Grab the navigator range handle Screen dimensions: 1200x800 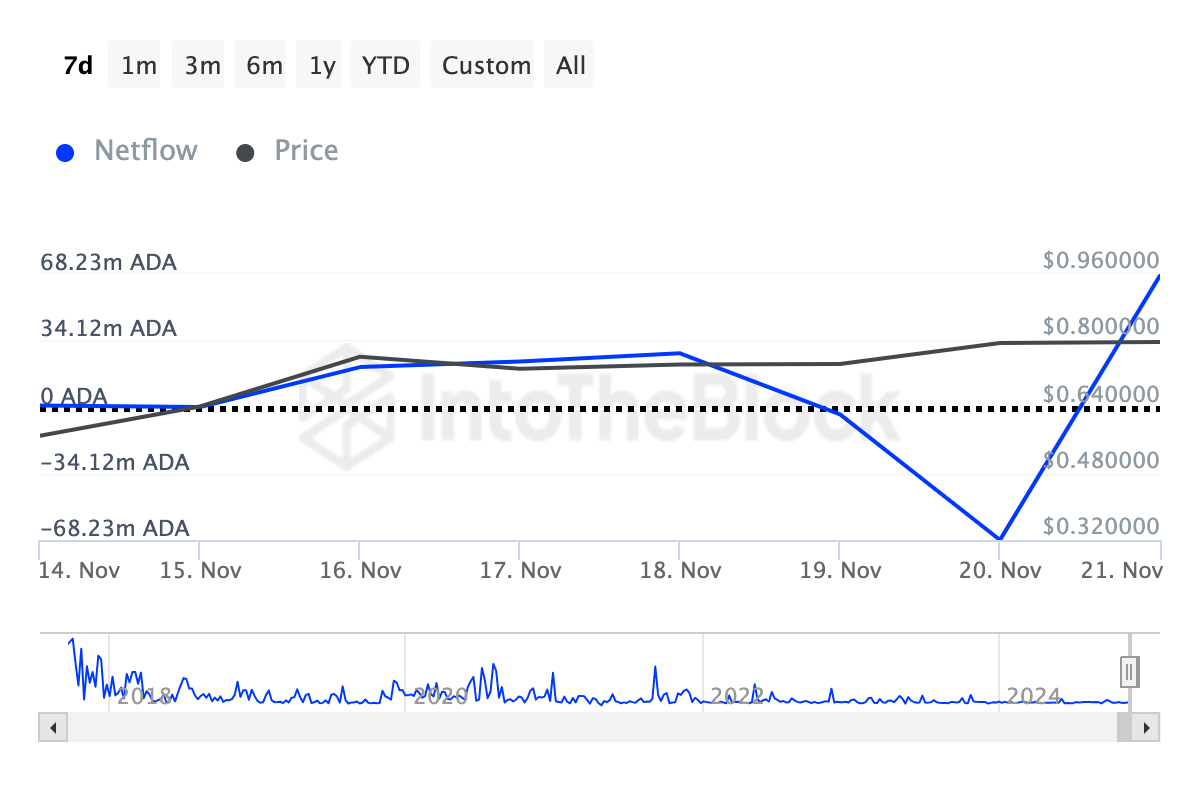click(x=1130, y=670)
